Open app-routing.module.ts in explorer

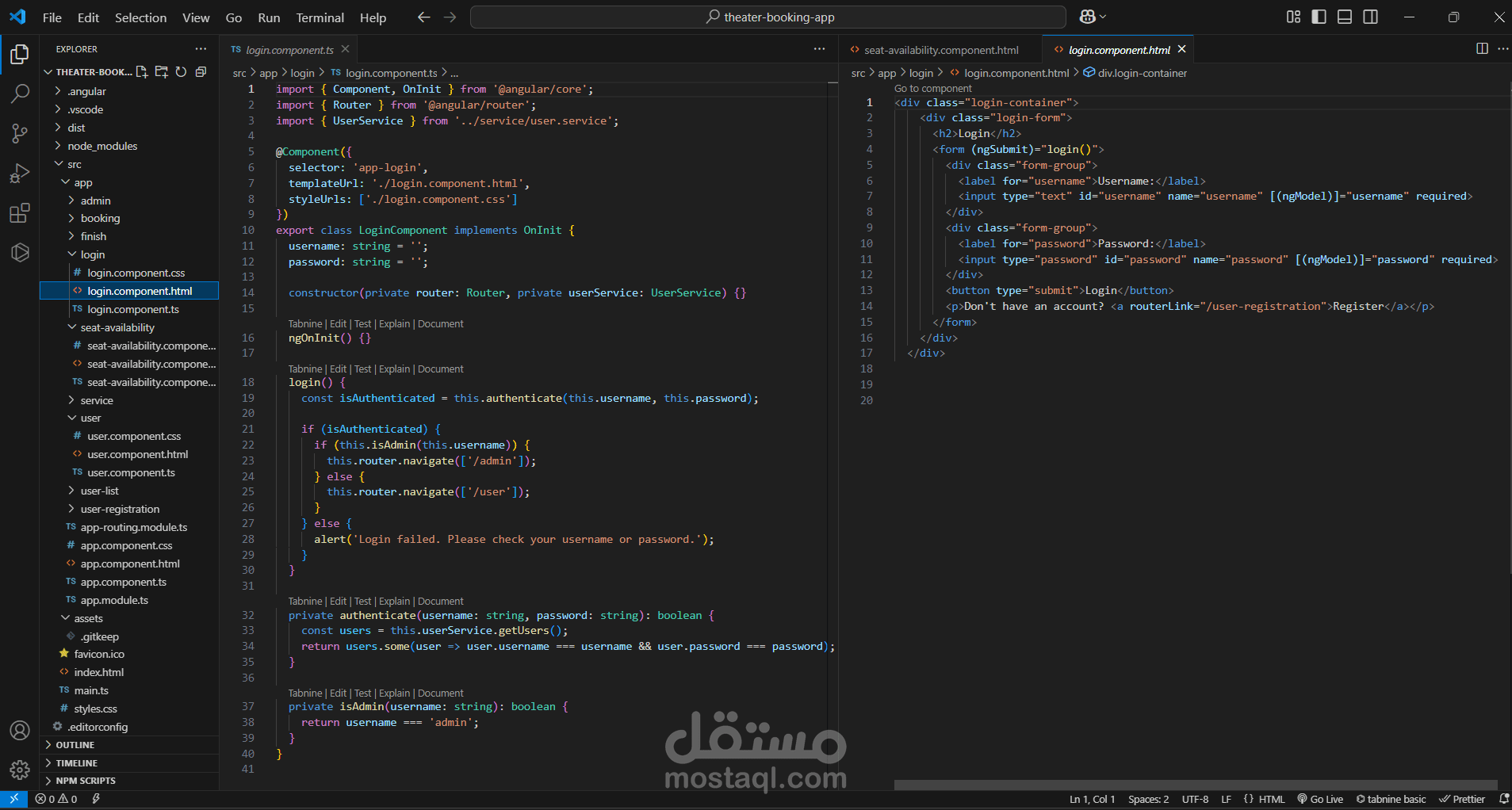129,527
